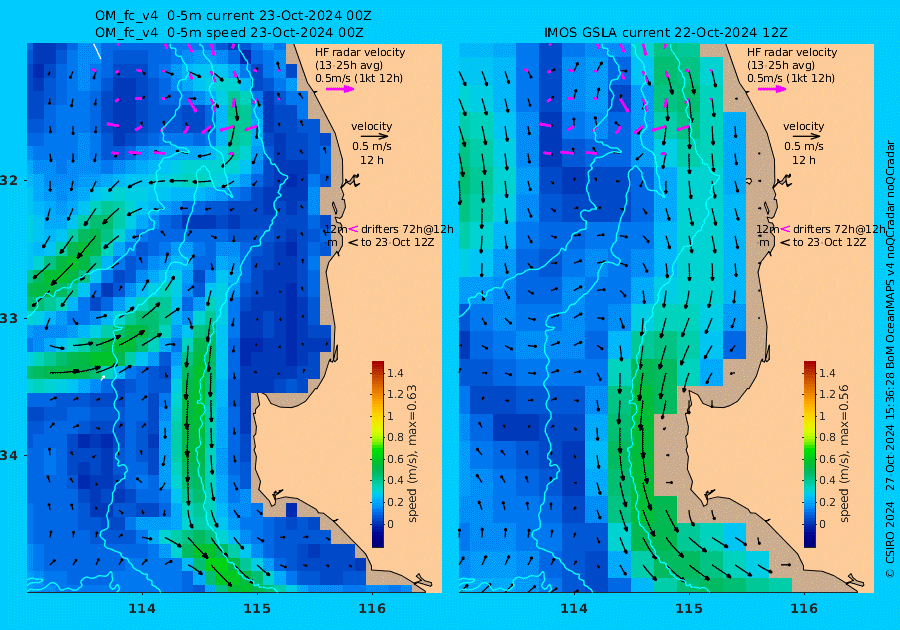Click longitude label '116' under left map
This screenshot has width=900, height=630.
372,609
